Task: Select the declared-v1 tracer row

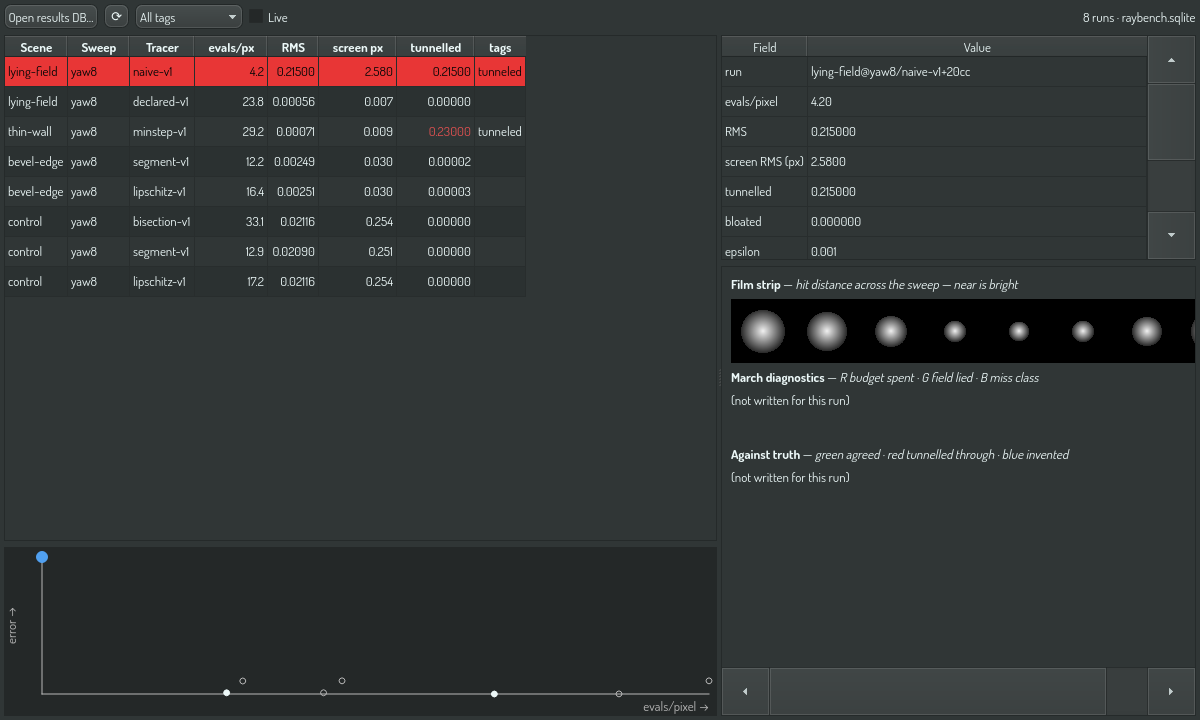Action: point(265,102)
